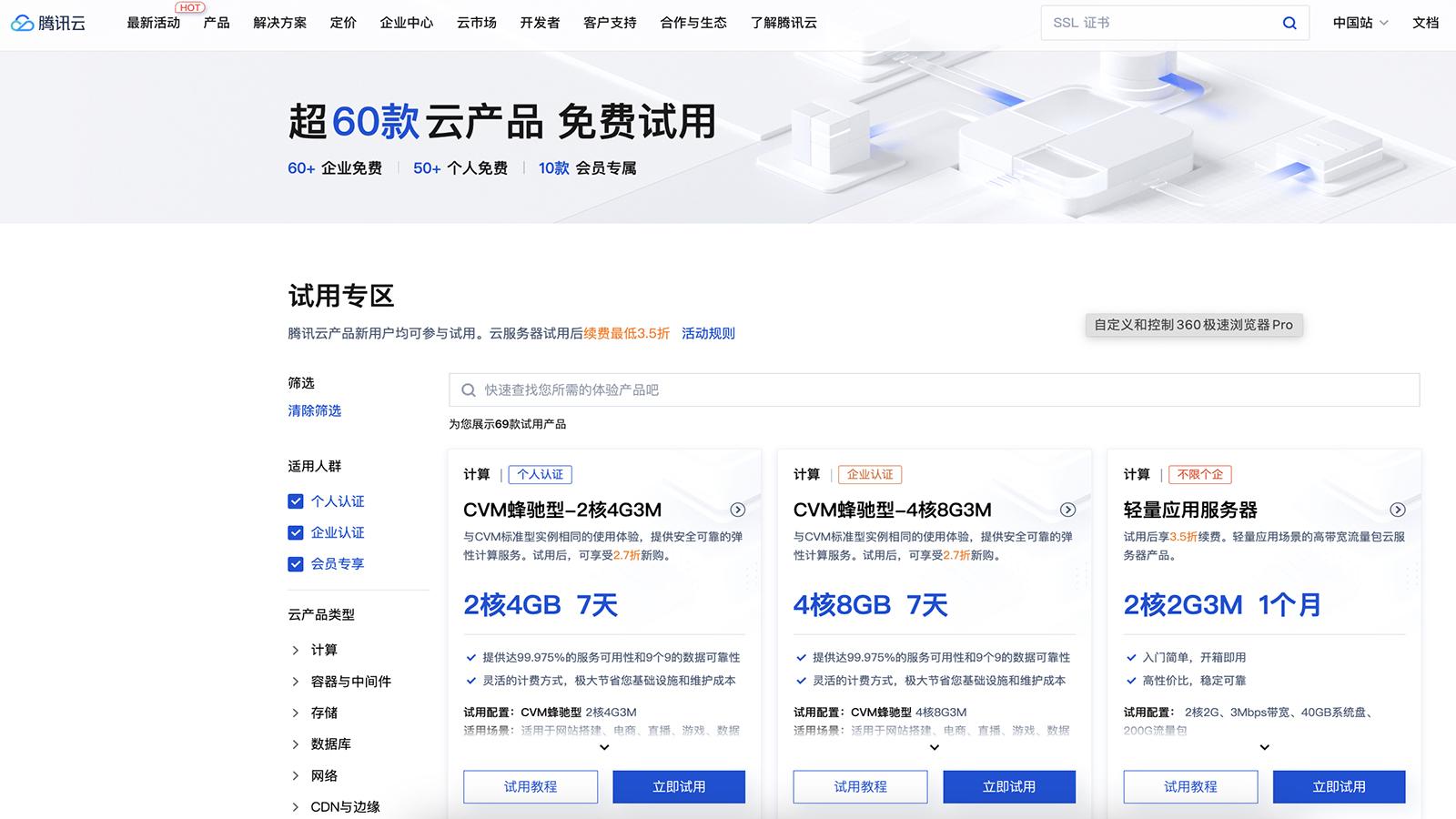Open the 定价 menu item

coord(343,23)
